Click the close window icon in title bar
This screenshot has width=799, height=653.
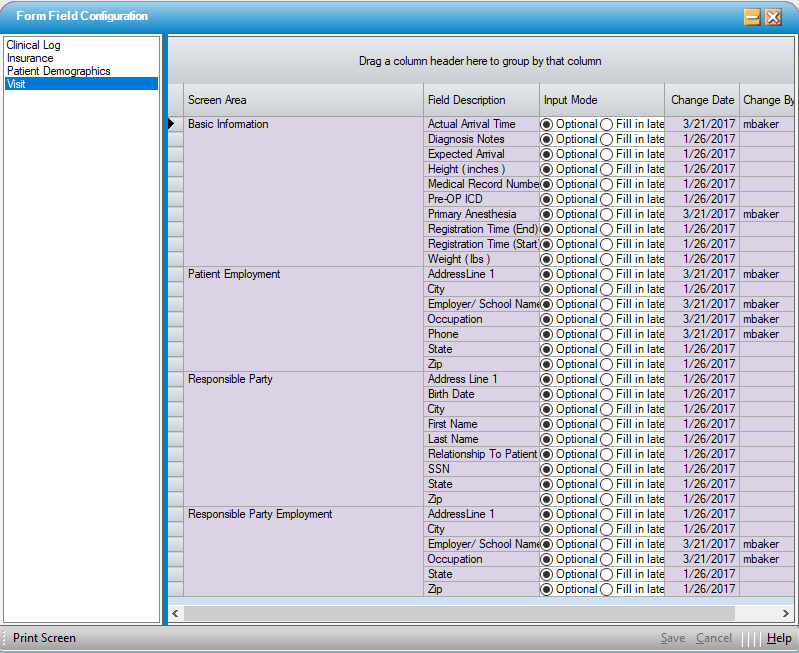tap(773, 17)
